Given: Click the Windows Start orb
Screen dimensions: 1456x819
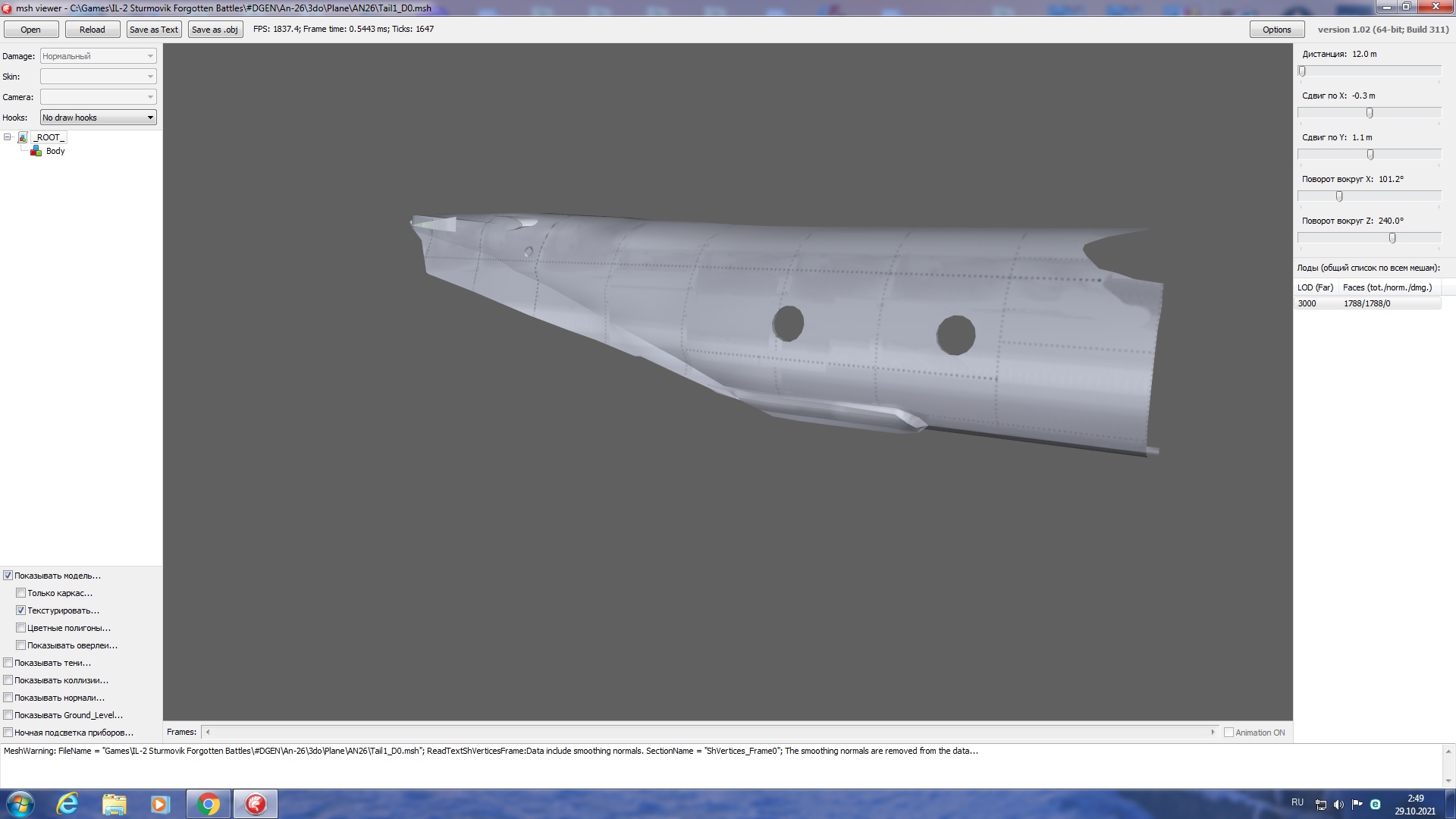Looking at the screenshot, I should [20, 804].
